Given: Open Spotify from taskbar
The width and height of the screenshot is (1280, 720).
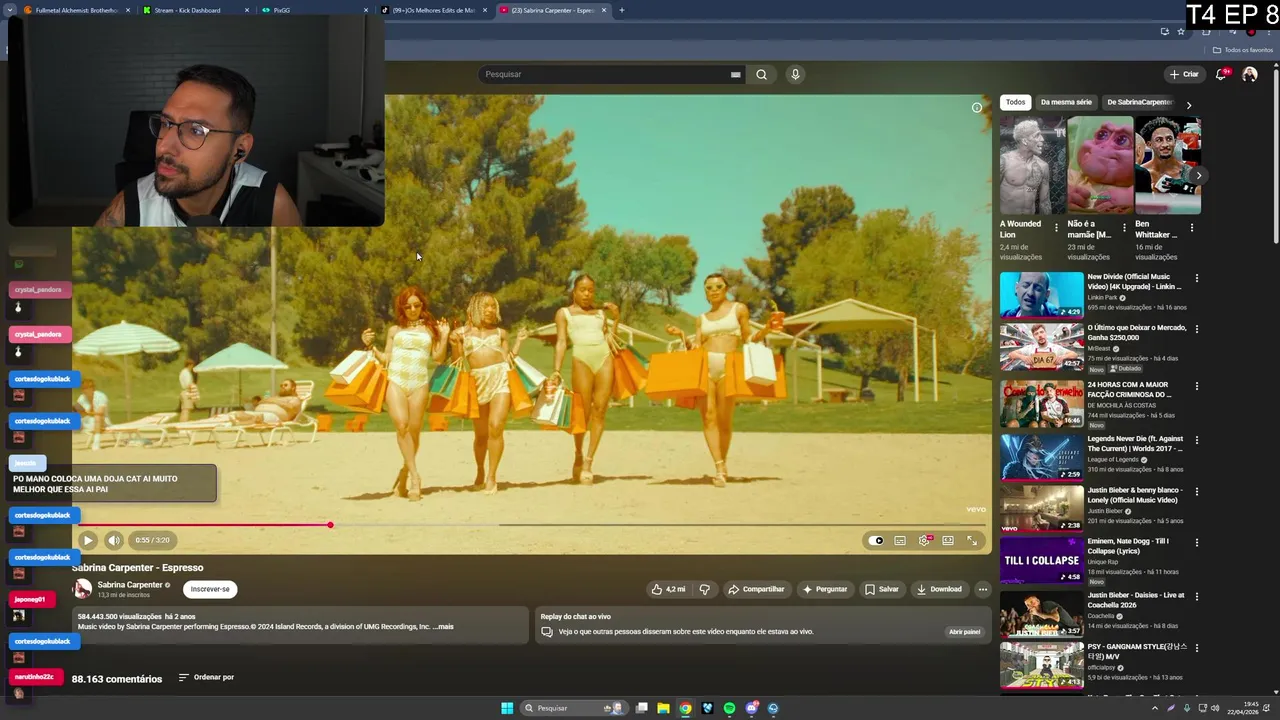Looking at the screenshot, I should [729, 708].
